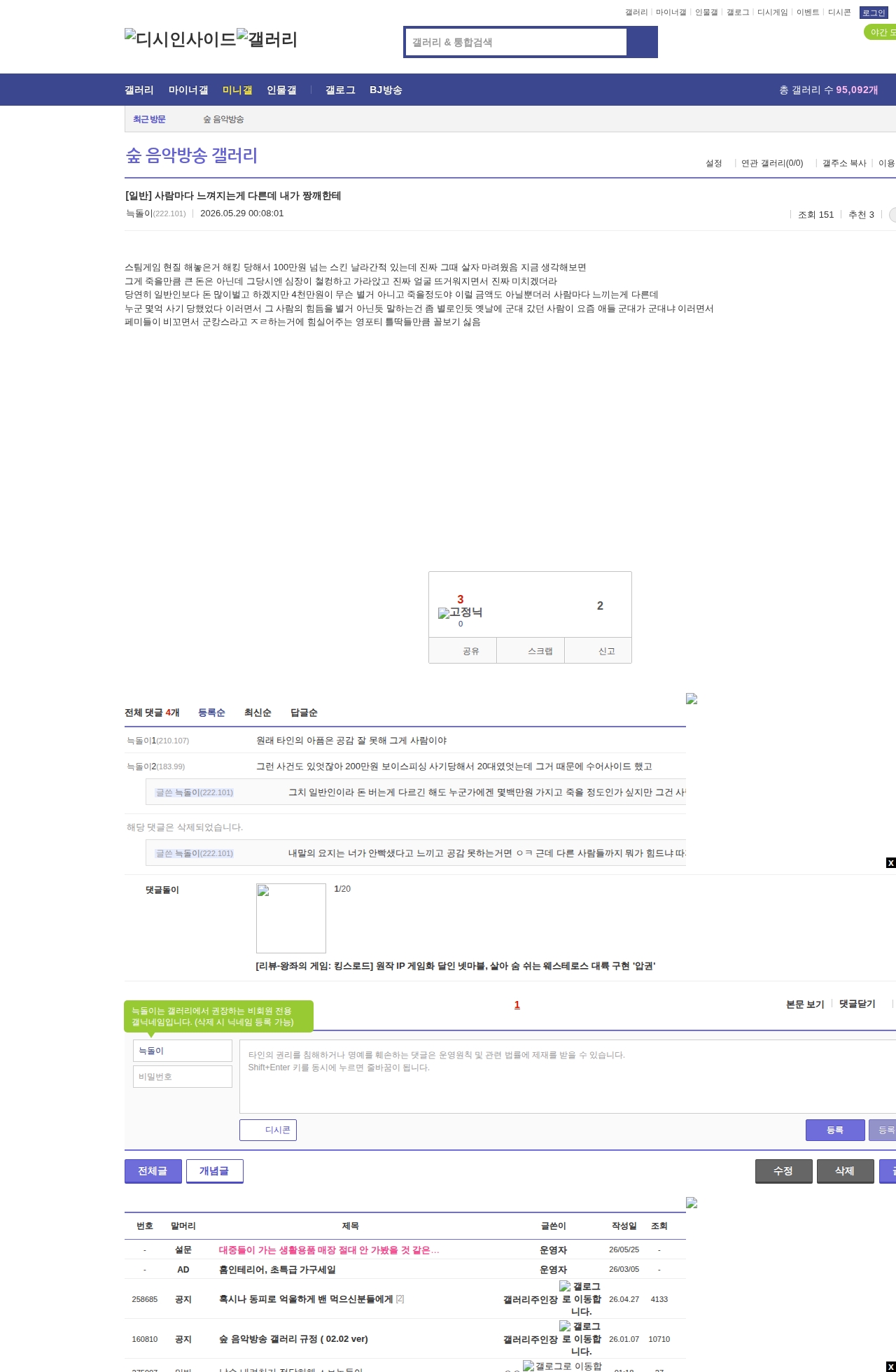Open 미니갤 in the blue navigation bar
The image size is (896, 1372).
pos(237,90)
